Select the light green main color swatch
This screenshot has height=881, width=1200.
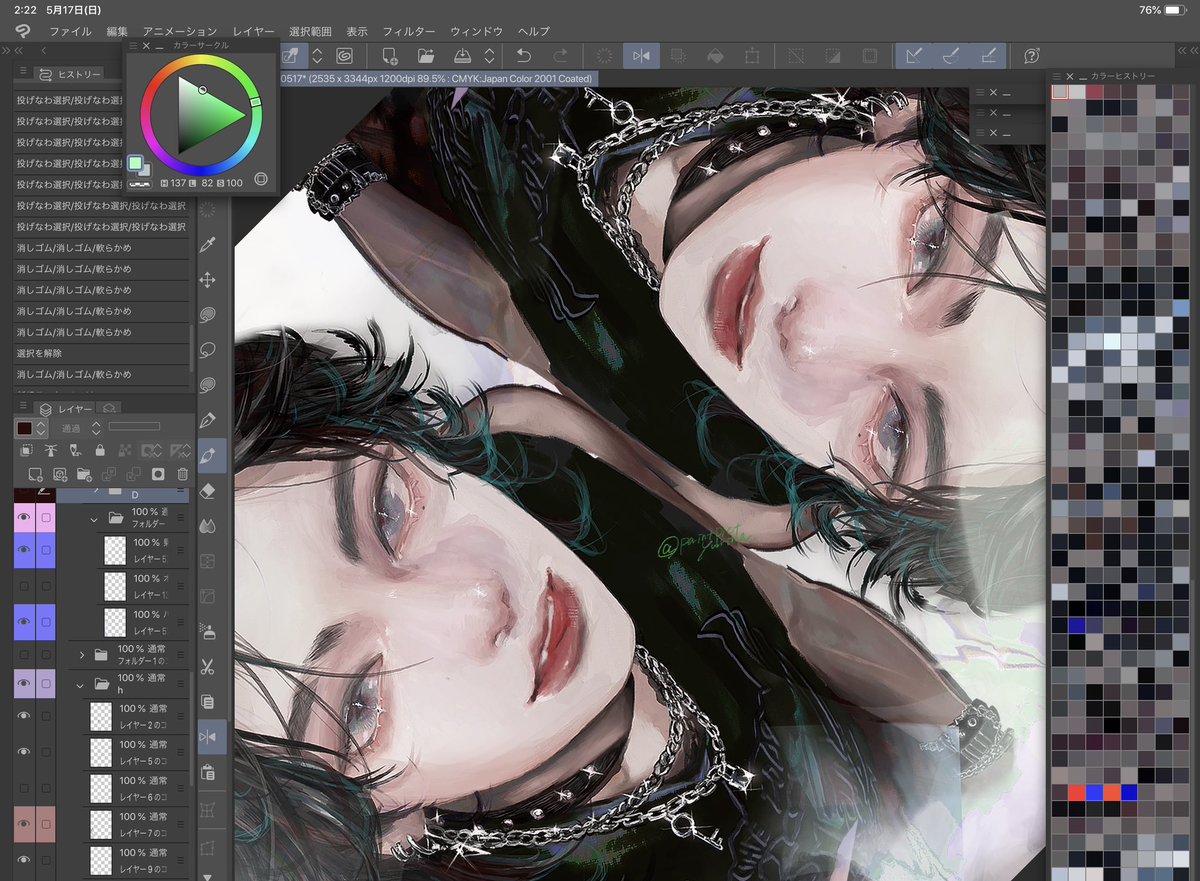point(136,163)
